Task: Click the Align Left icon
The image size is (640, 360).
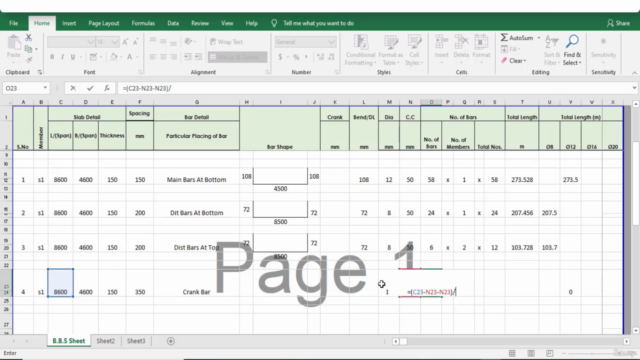Action: pos(153,57)
